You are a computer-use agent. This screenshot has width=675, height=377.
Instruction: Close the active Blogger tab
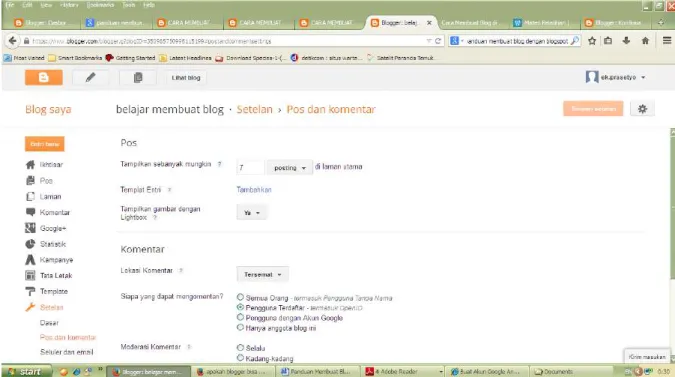click(x=429, y=23)
